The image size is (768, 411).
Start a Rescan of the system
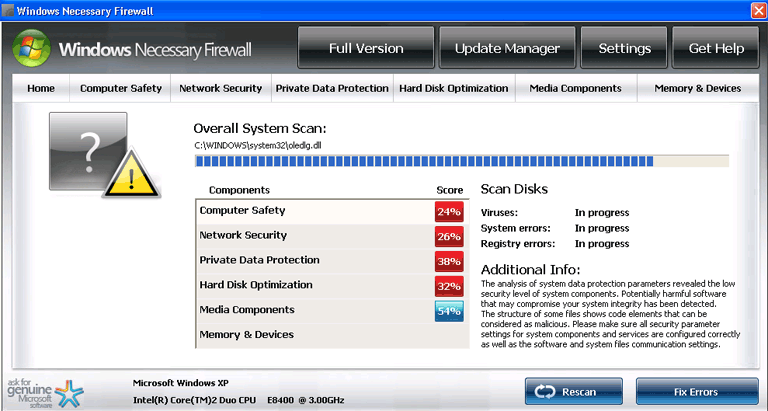[x=573, y=391]
